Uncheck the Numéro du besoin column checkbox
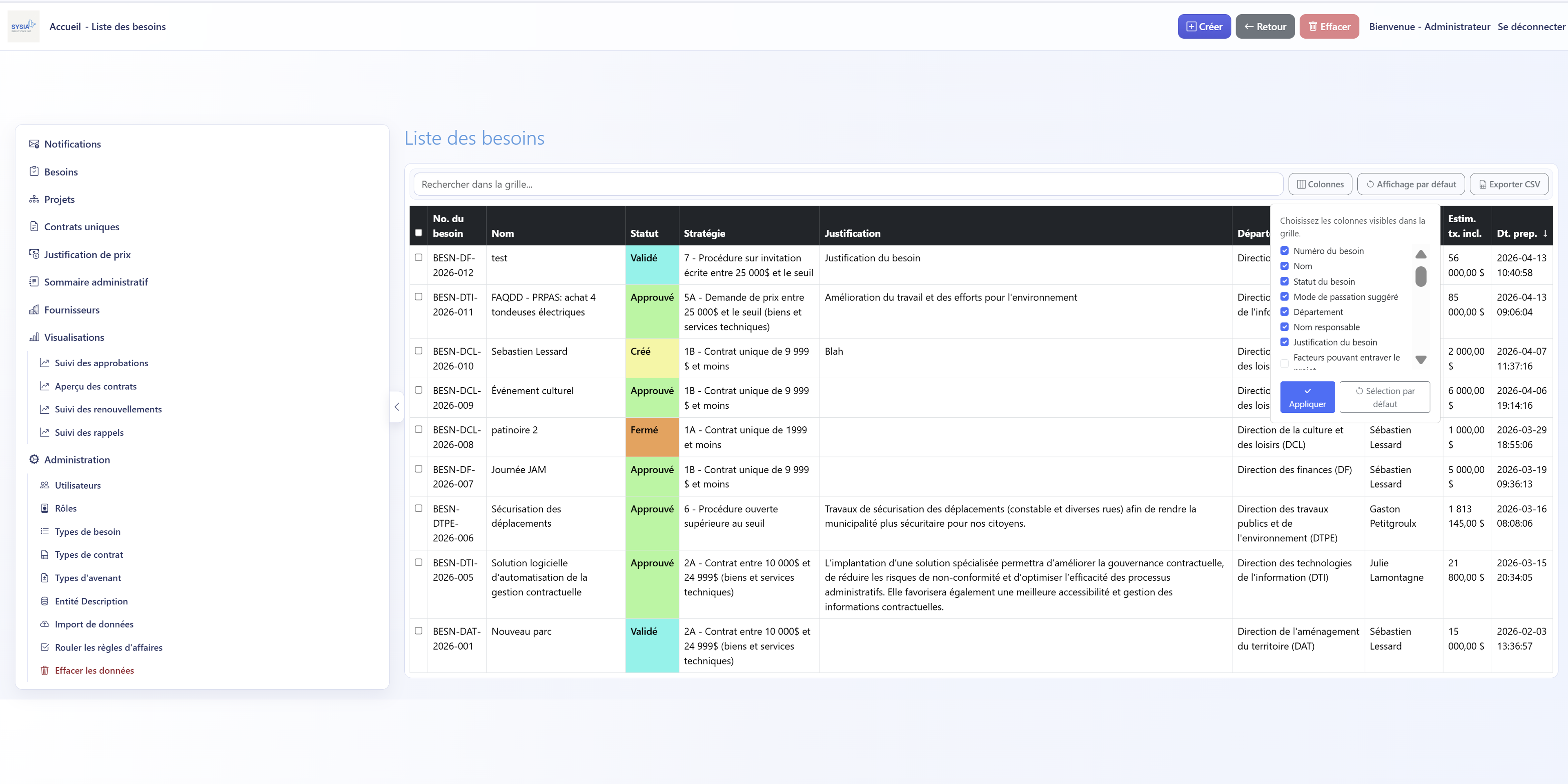 1284,251
